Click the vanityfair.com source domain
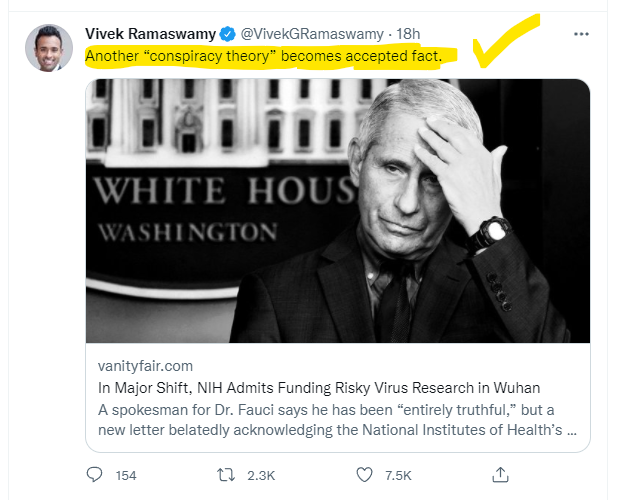 [x=145, y=366]
